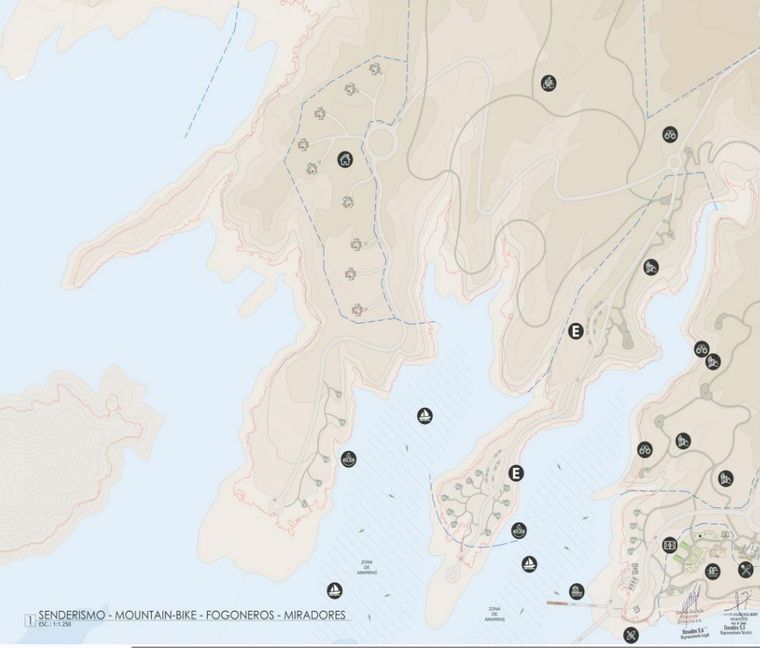Image resolution: width=760 pixels, height=648 pixels.
Task: Select the restaurant fork-and-knife icon
Action: click(x=745, y=570)
